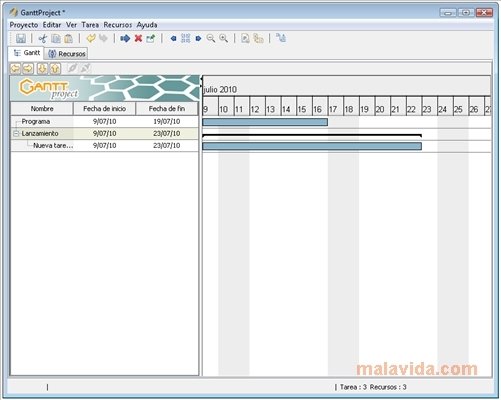Image resolution: width=501 pixels, height=400 pixels.
Task: Click the Zoom out magnifier icon
Action: (211, 38)
